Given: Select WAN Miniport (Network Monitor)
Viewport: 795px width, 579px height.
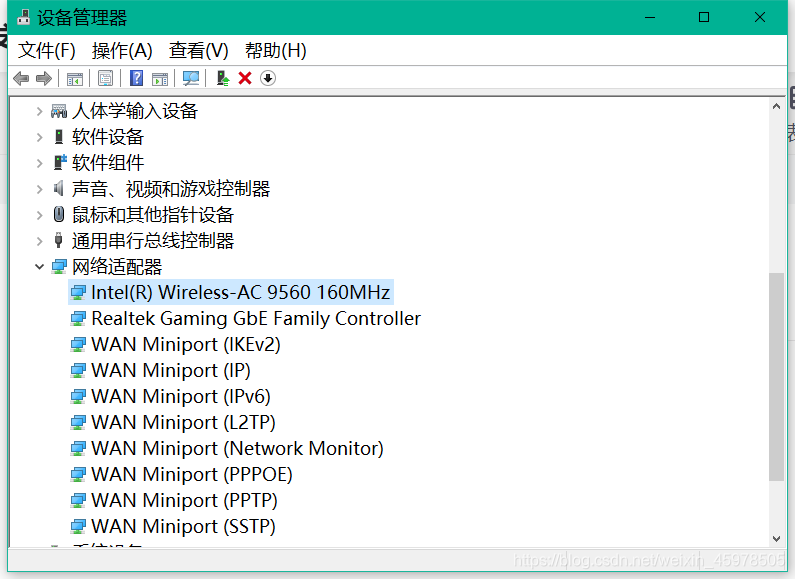Looking at the screenshot, I should (237, 448).
